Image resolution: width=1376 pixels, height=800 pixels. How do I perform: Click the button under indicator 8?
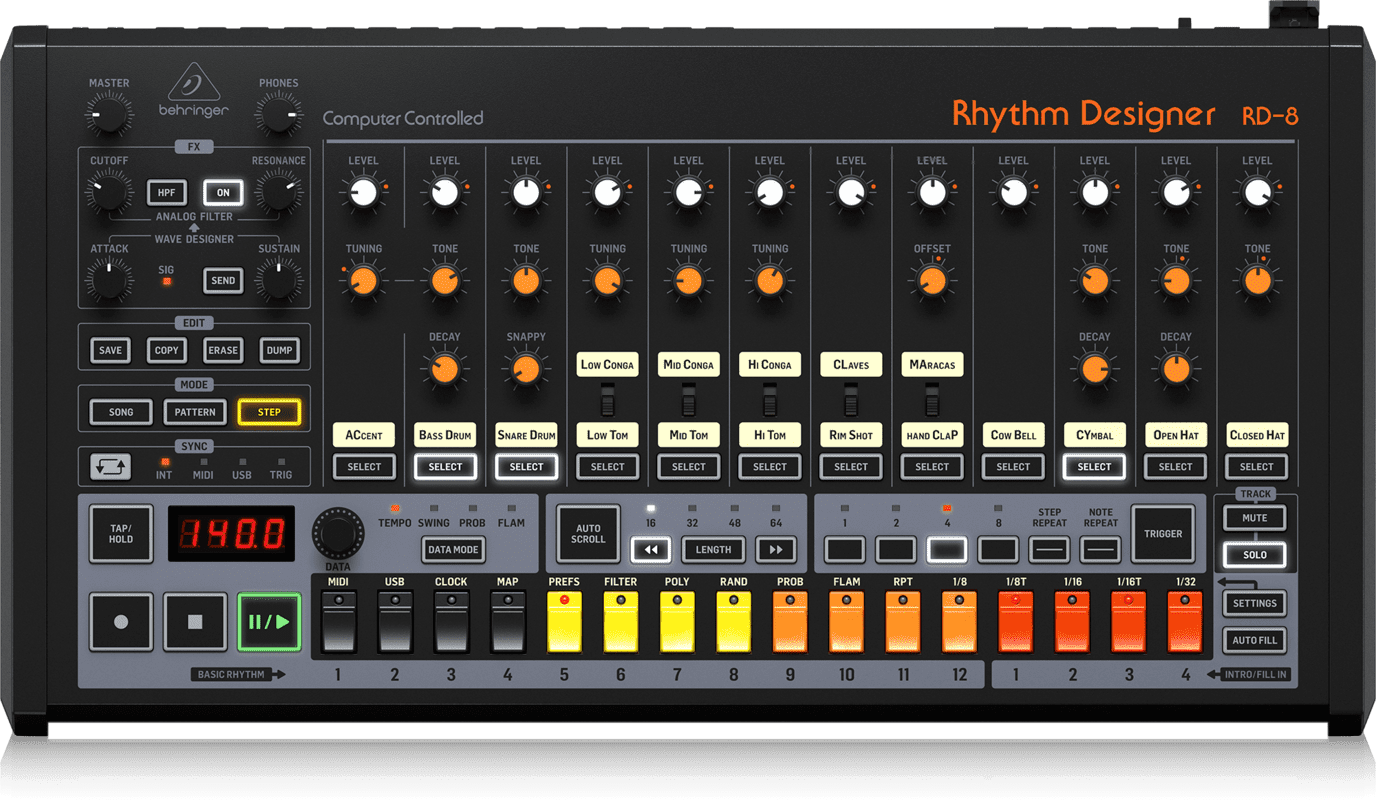pos(998,549)
